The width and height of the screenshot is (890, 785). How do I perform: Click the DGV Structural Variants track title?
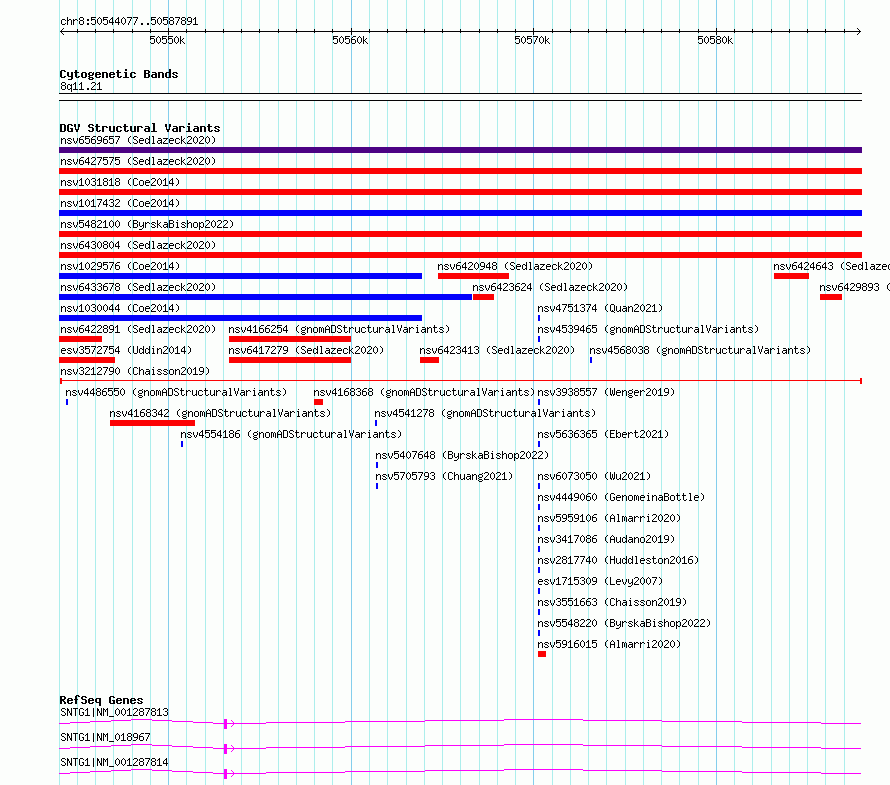coord(140,128)
